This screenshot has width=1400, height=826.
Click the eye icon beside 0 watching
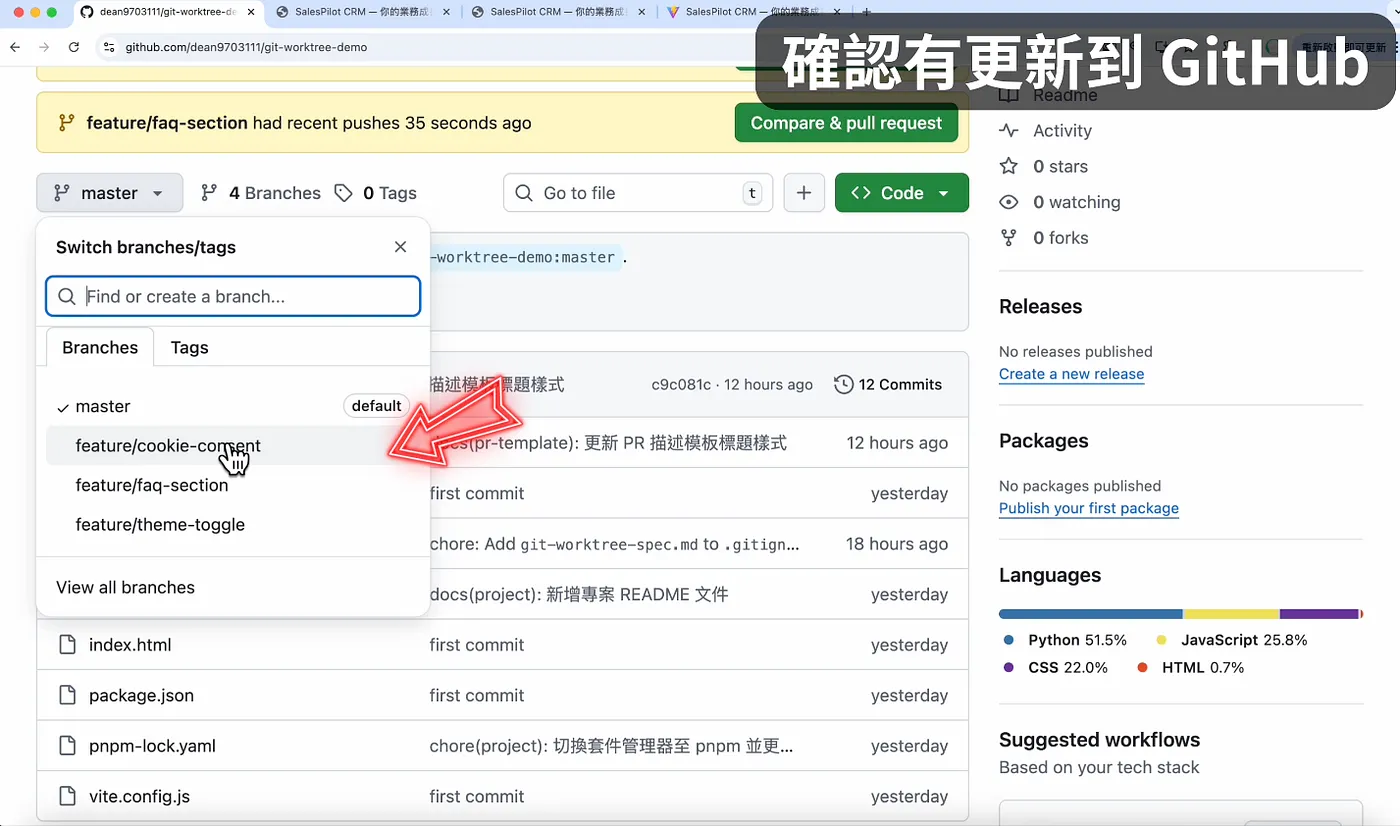(x=1009, y=202)
